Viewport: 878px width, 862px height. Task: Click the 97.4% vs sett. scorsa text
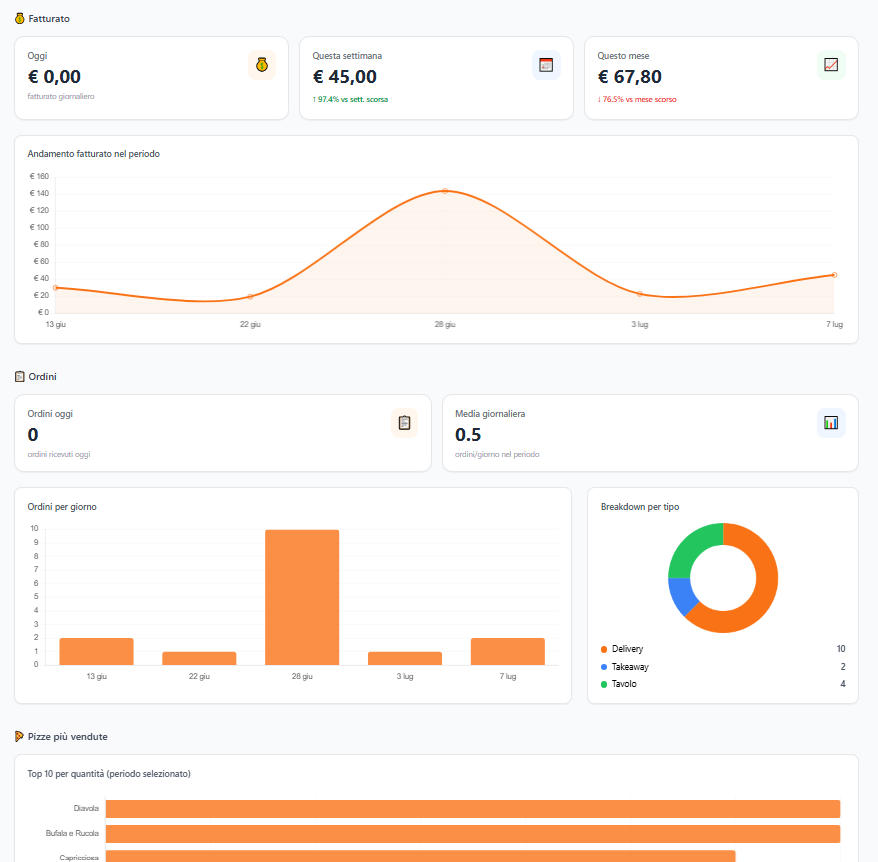351,99
